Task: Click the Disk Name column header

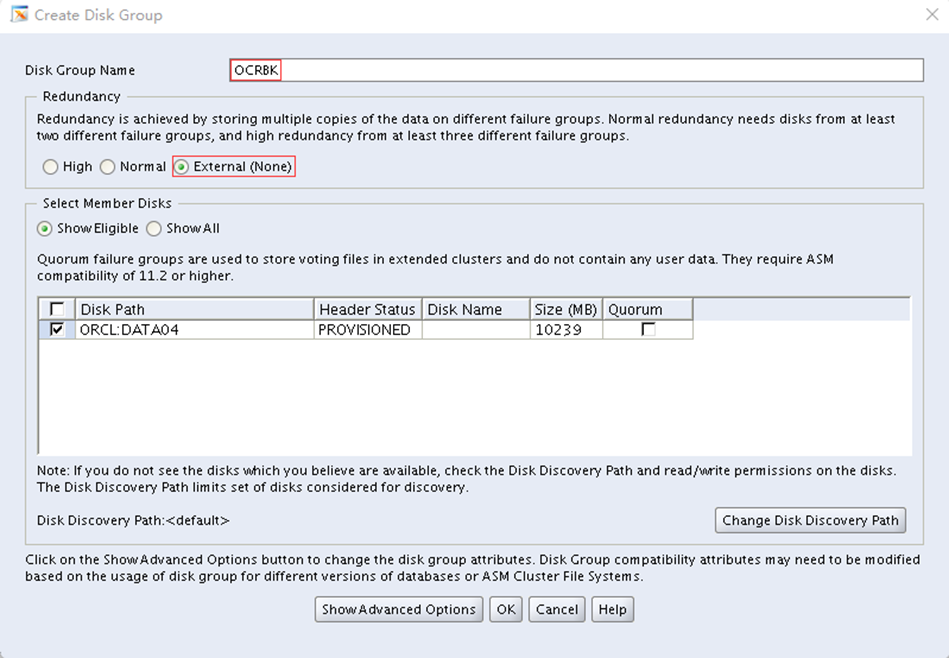Action: click(476, 309)
